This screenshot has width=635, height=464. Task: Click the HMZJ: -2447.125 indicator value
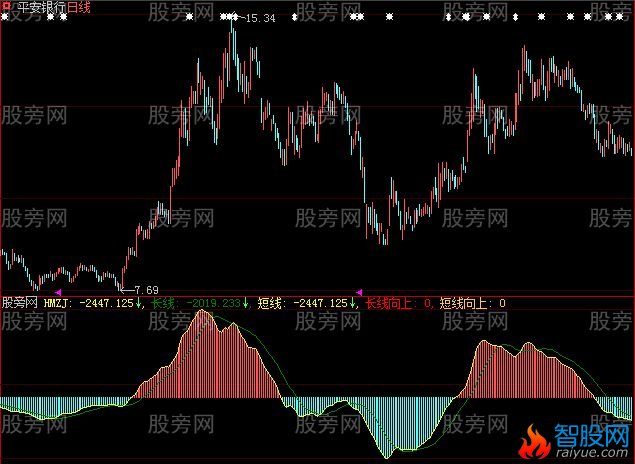pyautogui.click(x=89, y=303)
